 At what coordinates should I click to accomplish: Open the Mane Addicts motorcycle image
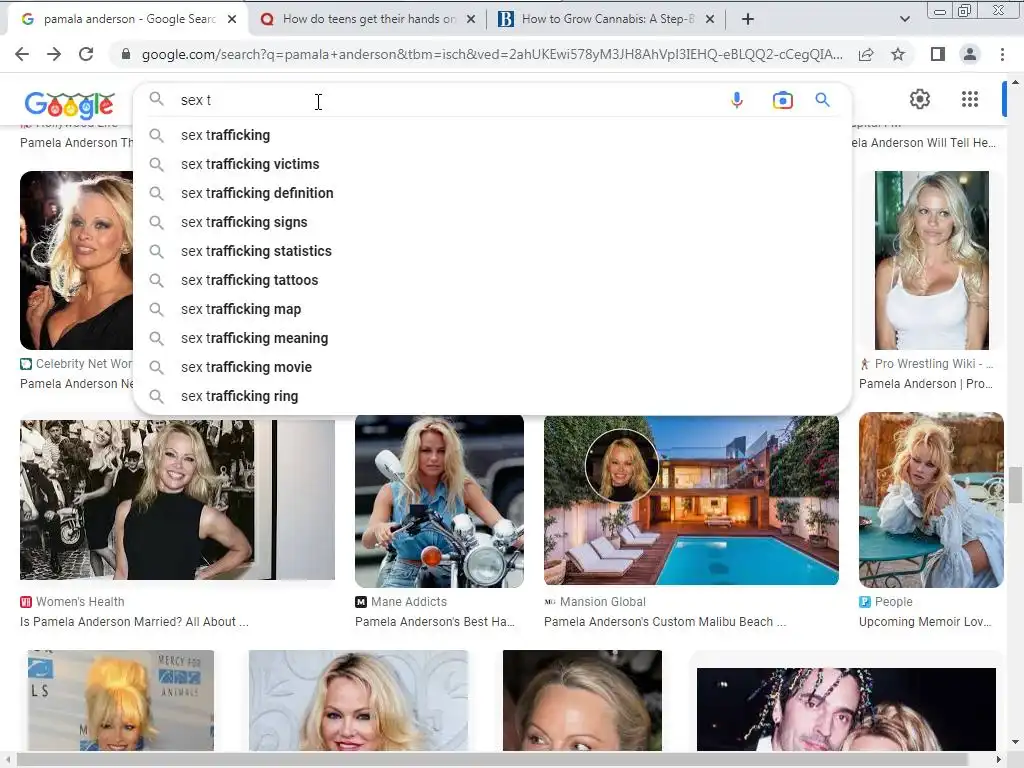(439, 501)
